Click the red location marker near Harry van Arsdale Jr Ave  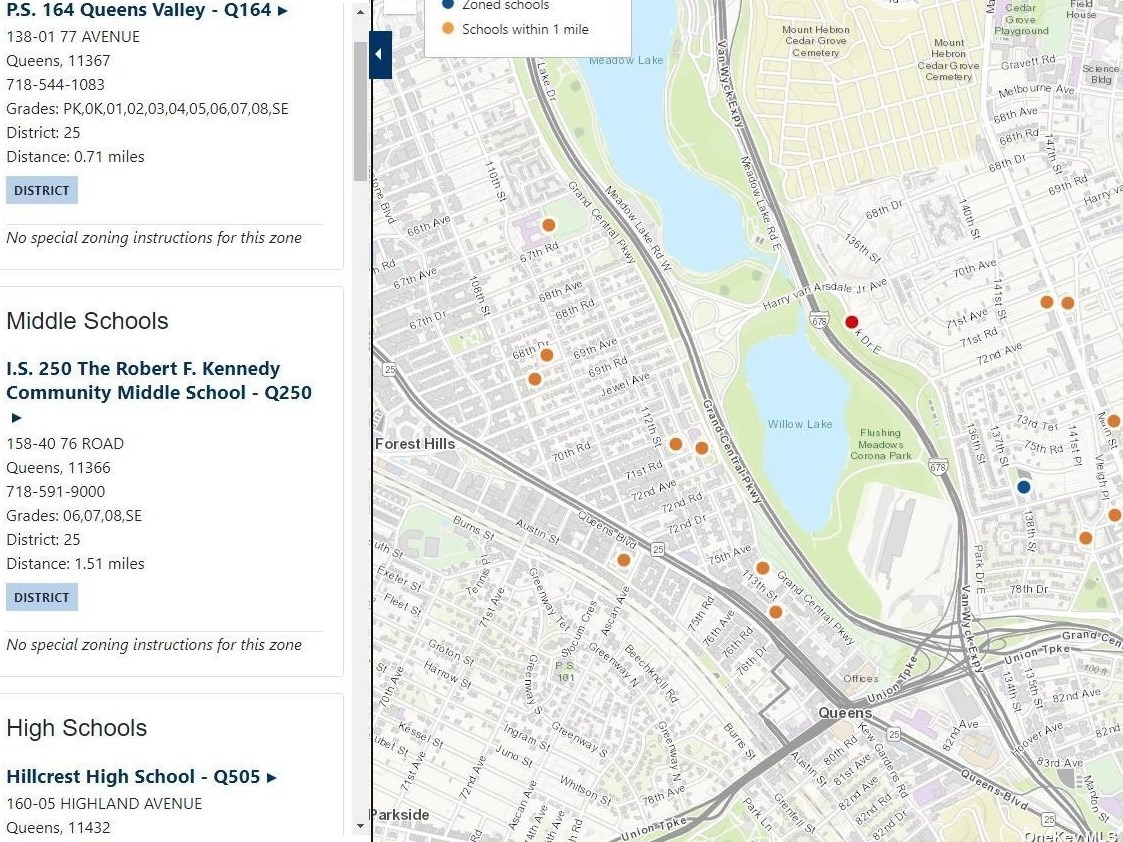tap(852, 322)
